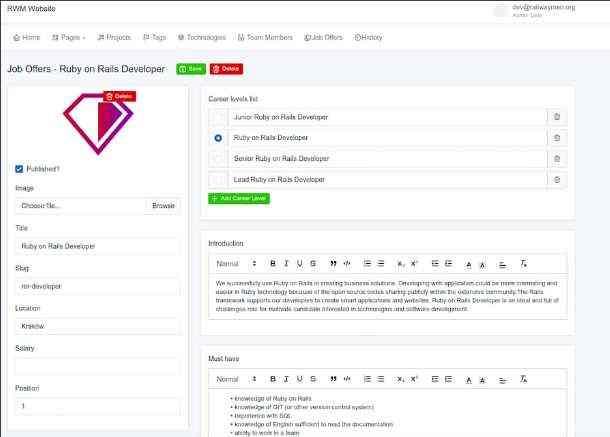610x437 pixels.
Task: Toggle strikethrough in Must have editor
Action: pos(313,379)
